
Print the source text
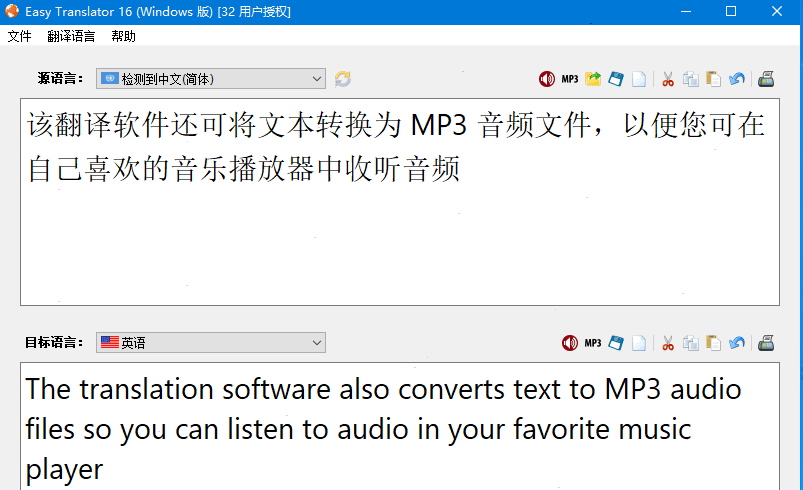[766, 79]
